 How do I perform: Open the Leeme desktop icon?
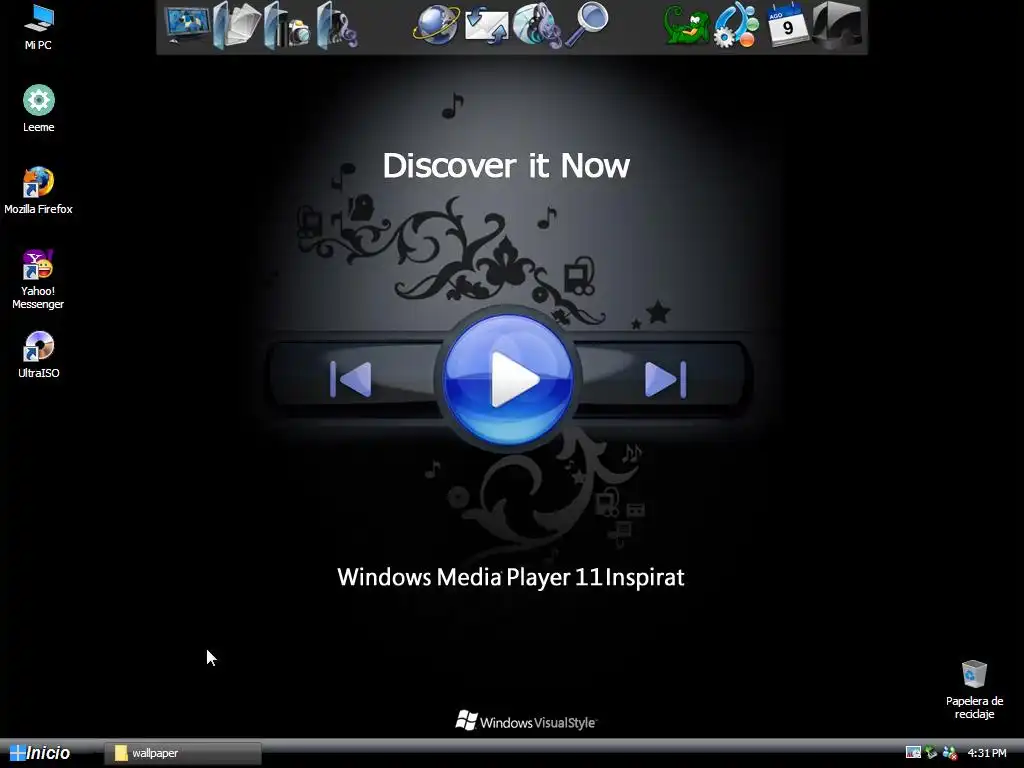(39, 108)
